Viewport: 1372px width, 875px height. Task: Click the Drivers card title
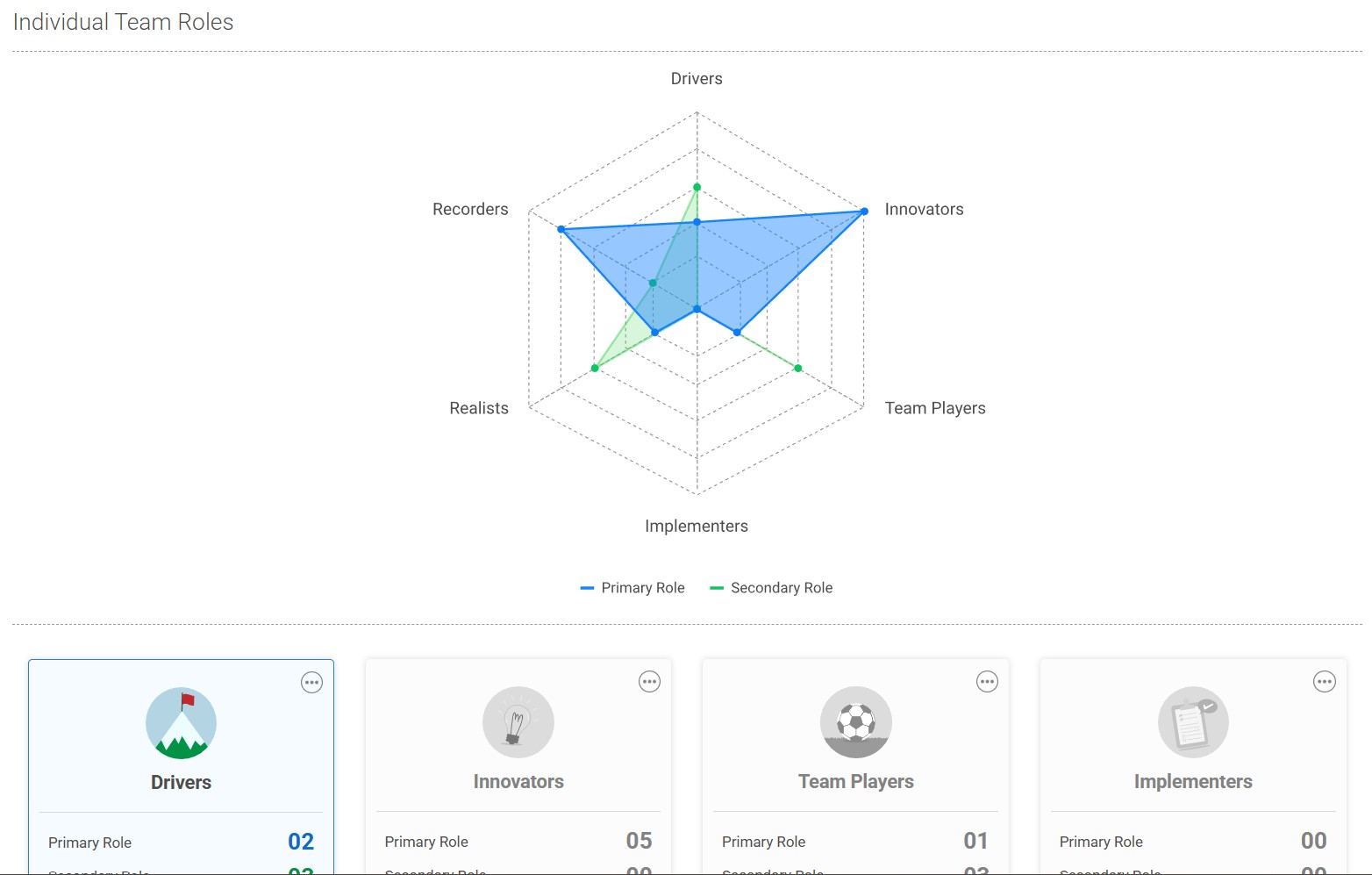[x=181, y=783]
